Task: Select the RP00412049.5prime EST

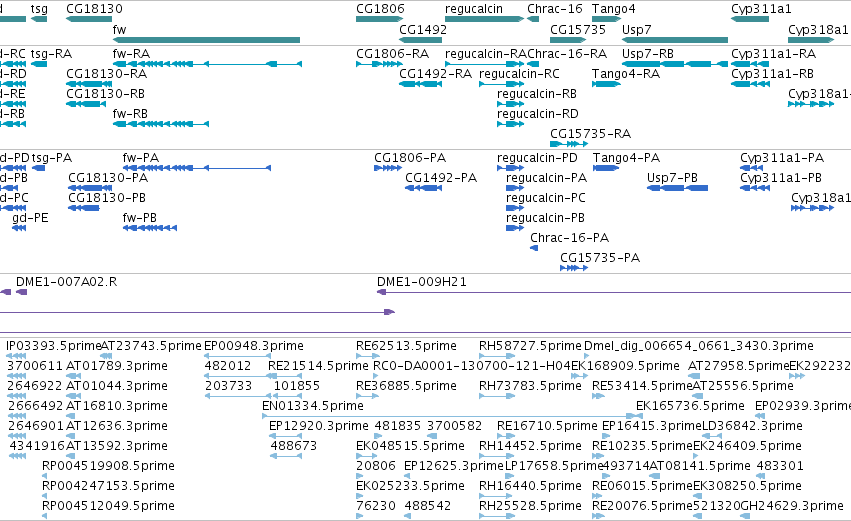Action: 45,516
